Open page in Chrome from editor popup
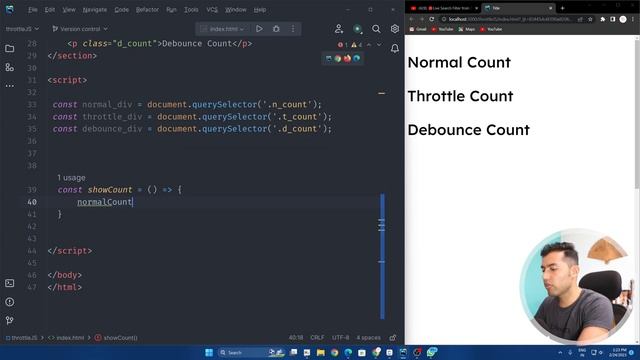The width and height of the screenshot is (640, 360). click(x=338, y=58)
